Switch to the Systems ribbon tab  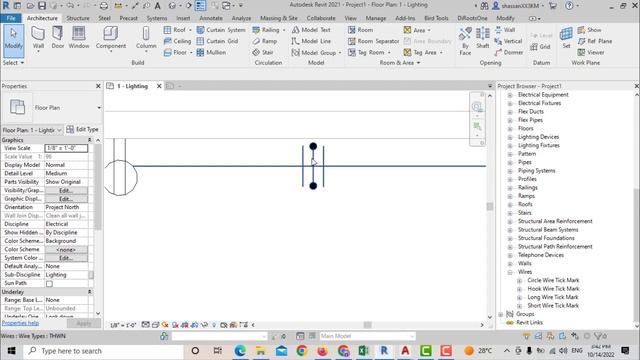pyautogui.click(x=157, y=18)
